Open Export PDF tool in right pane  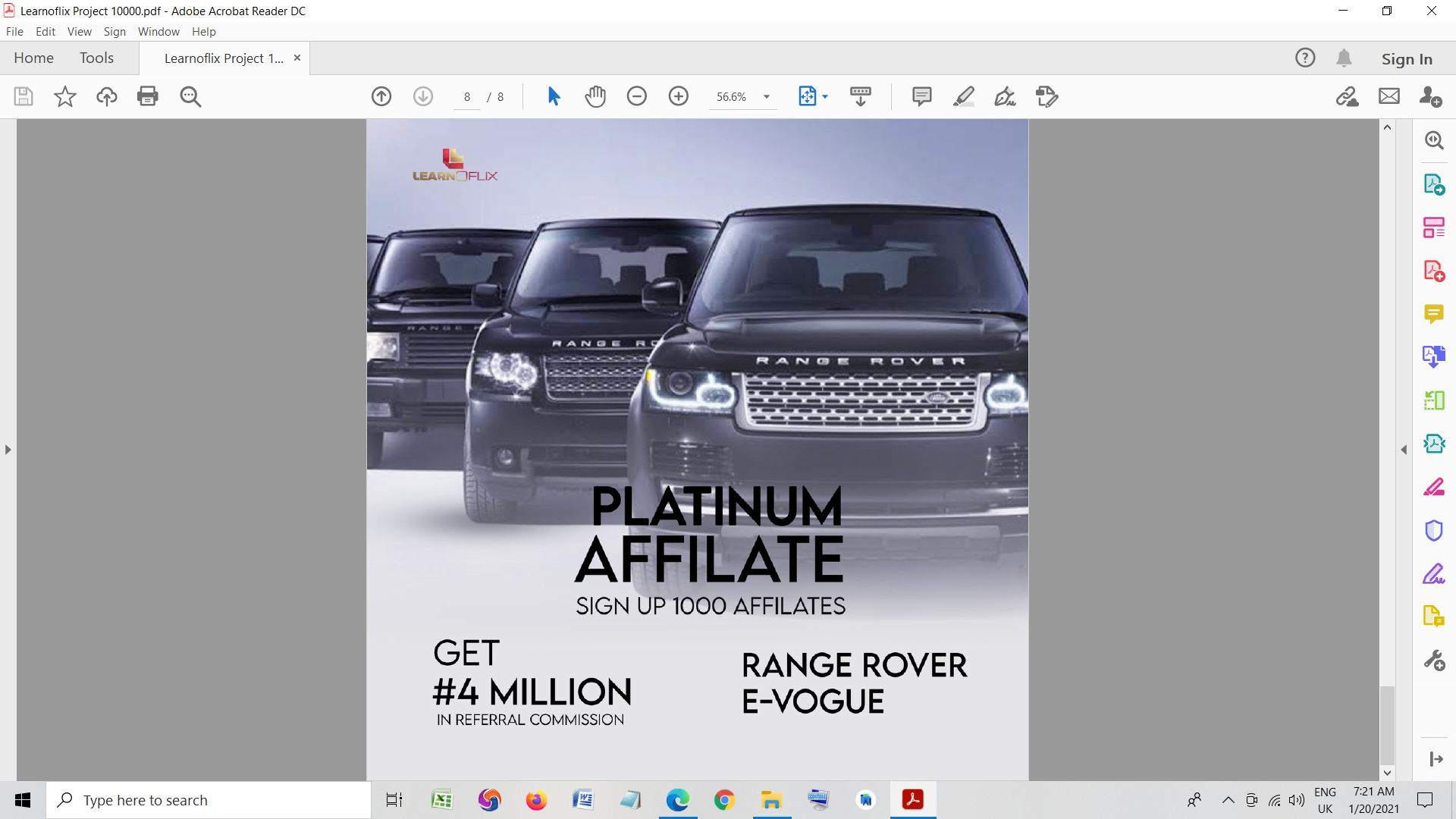pyautogui.click(x=1434, y=184)
